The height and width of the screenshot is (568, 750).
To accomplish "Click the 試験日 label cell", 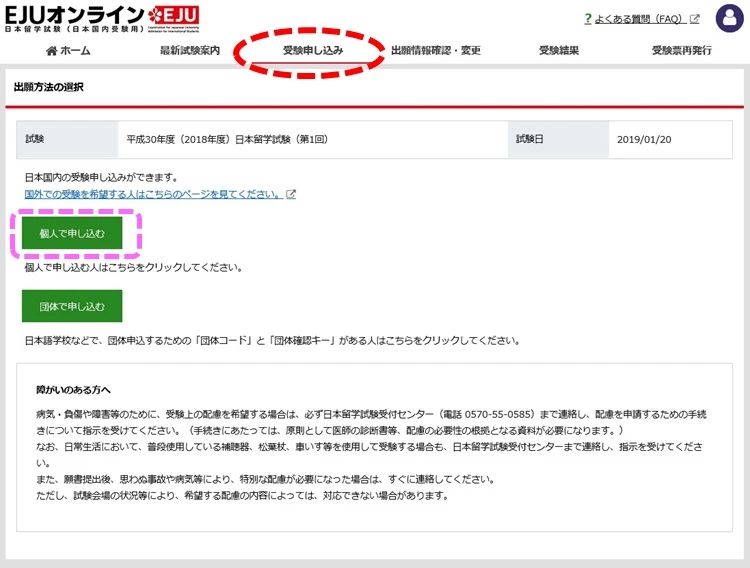I will click(558, 139).
